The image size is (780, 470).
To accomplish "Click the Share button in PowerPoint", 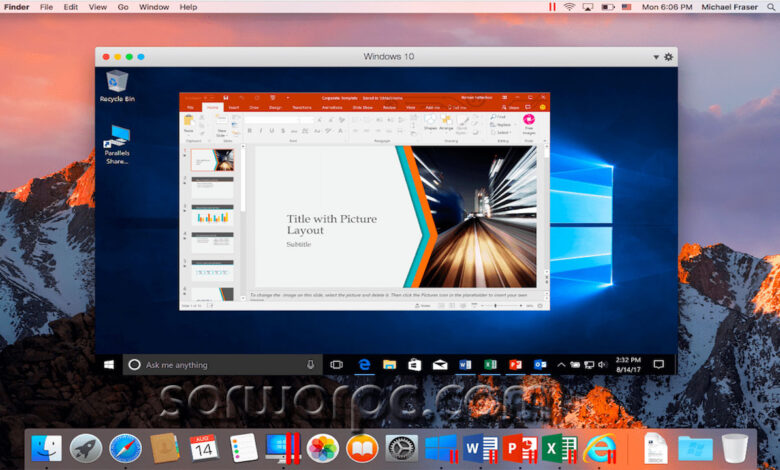I will pos(511,107).
